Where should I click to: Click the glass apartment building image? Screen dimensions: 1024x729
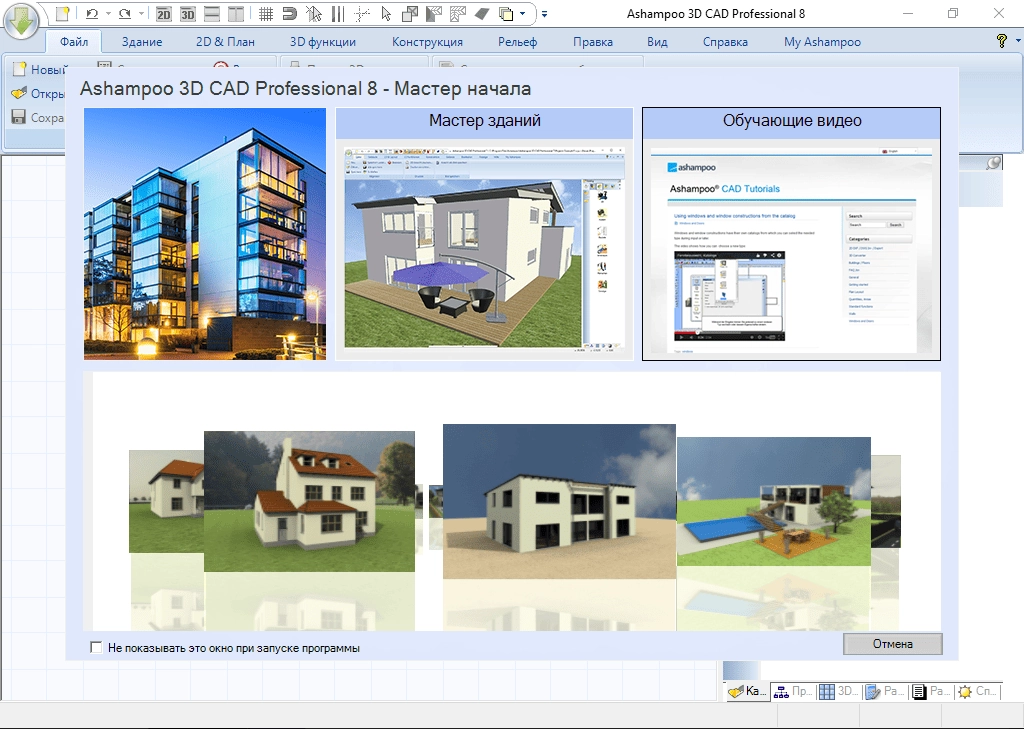205,234
